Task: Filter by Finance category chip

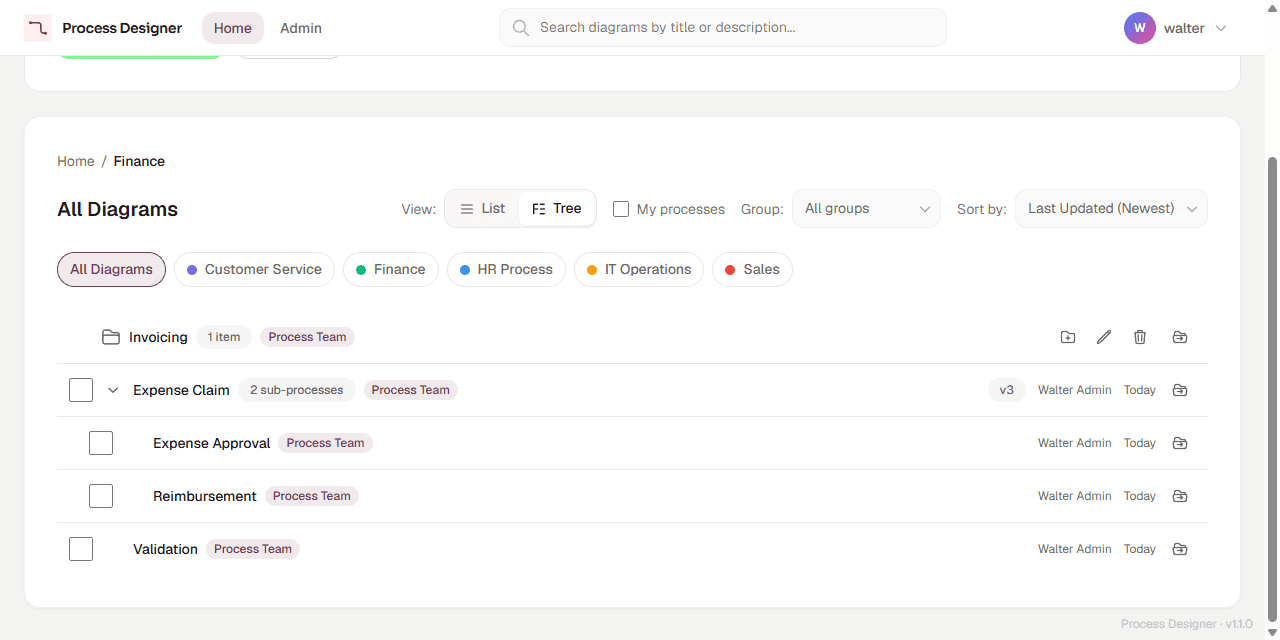Action: [x=391, y=270]
